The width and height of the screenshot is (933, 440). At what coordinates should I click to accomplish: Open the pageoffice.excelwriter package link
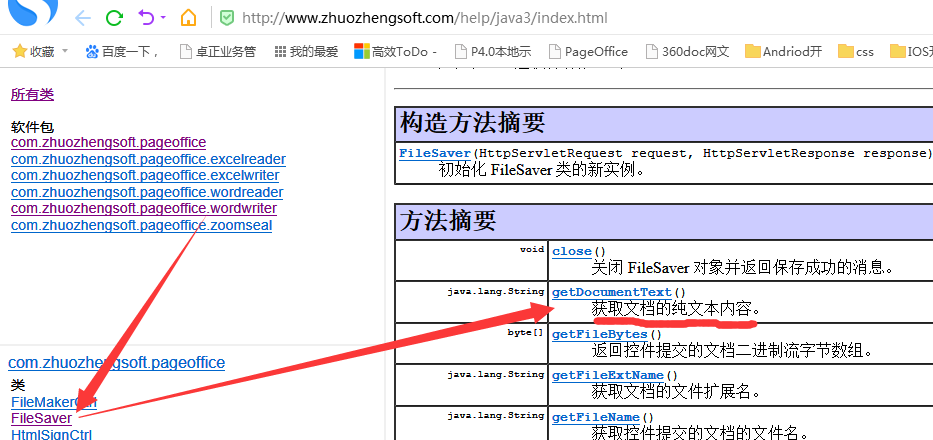tap(145, 176)
